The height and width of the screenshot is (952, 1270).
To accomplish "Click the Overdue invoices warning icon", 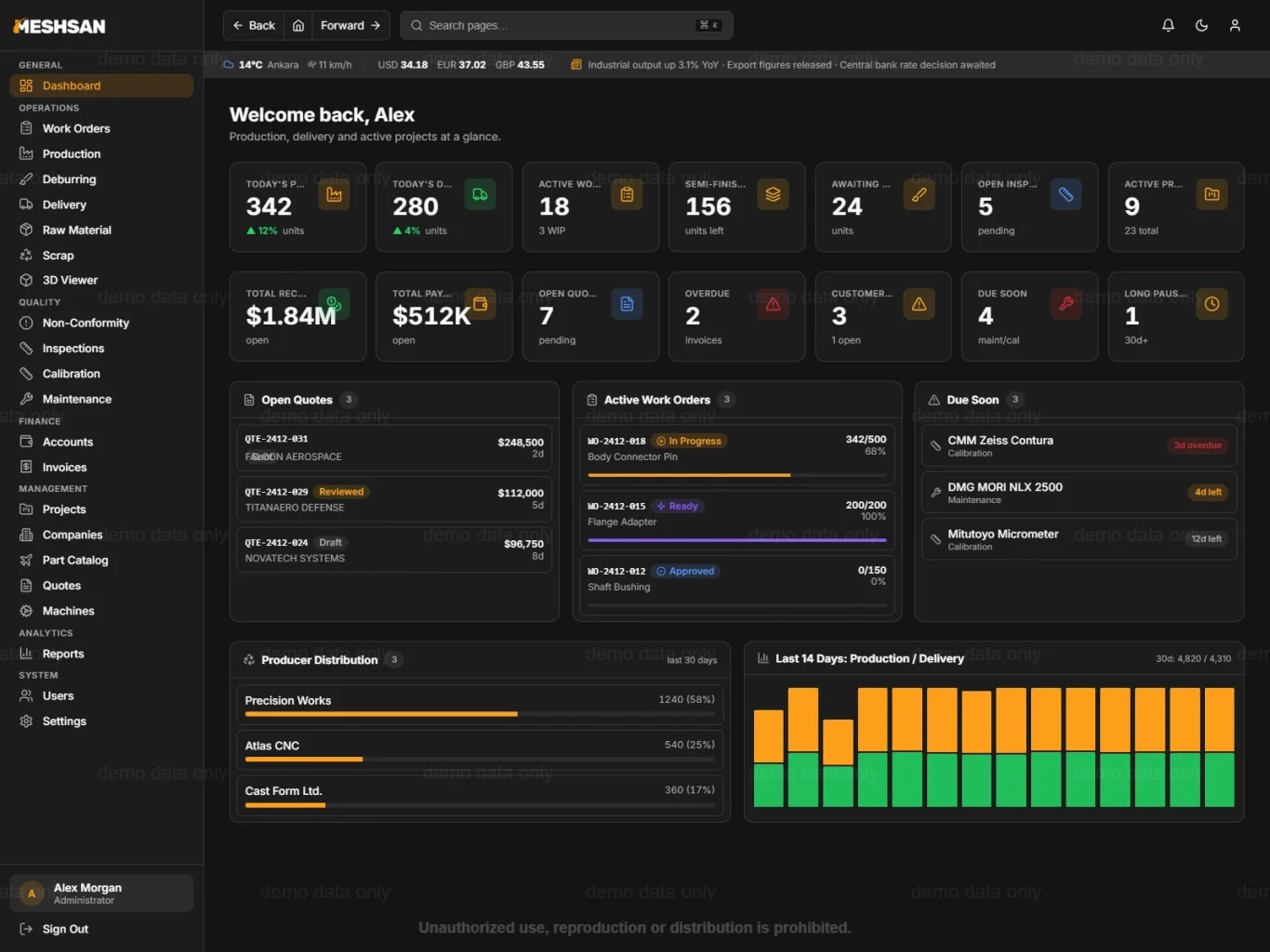I will point(773,304).
